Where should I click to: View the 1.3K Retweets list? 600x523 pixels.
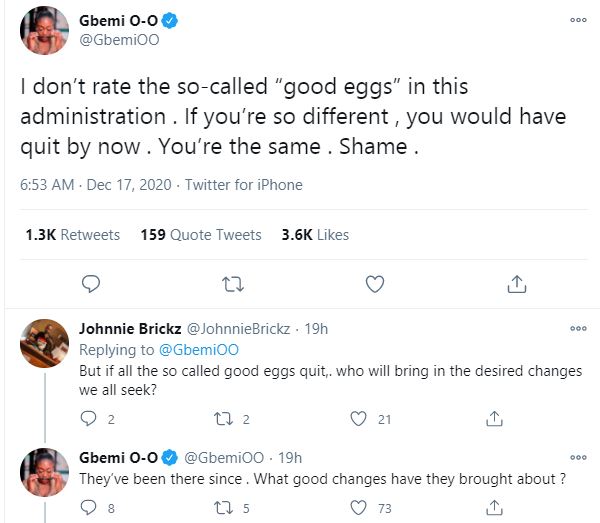(72, 235)
